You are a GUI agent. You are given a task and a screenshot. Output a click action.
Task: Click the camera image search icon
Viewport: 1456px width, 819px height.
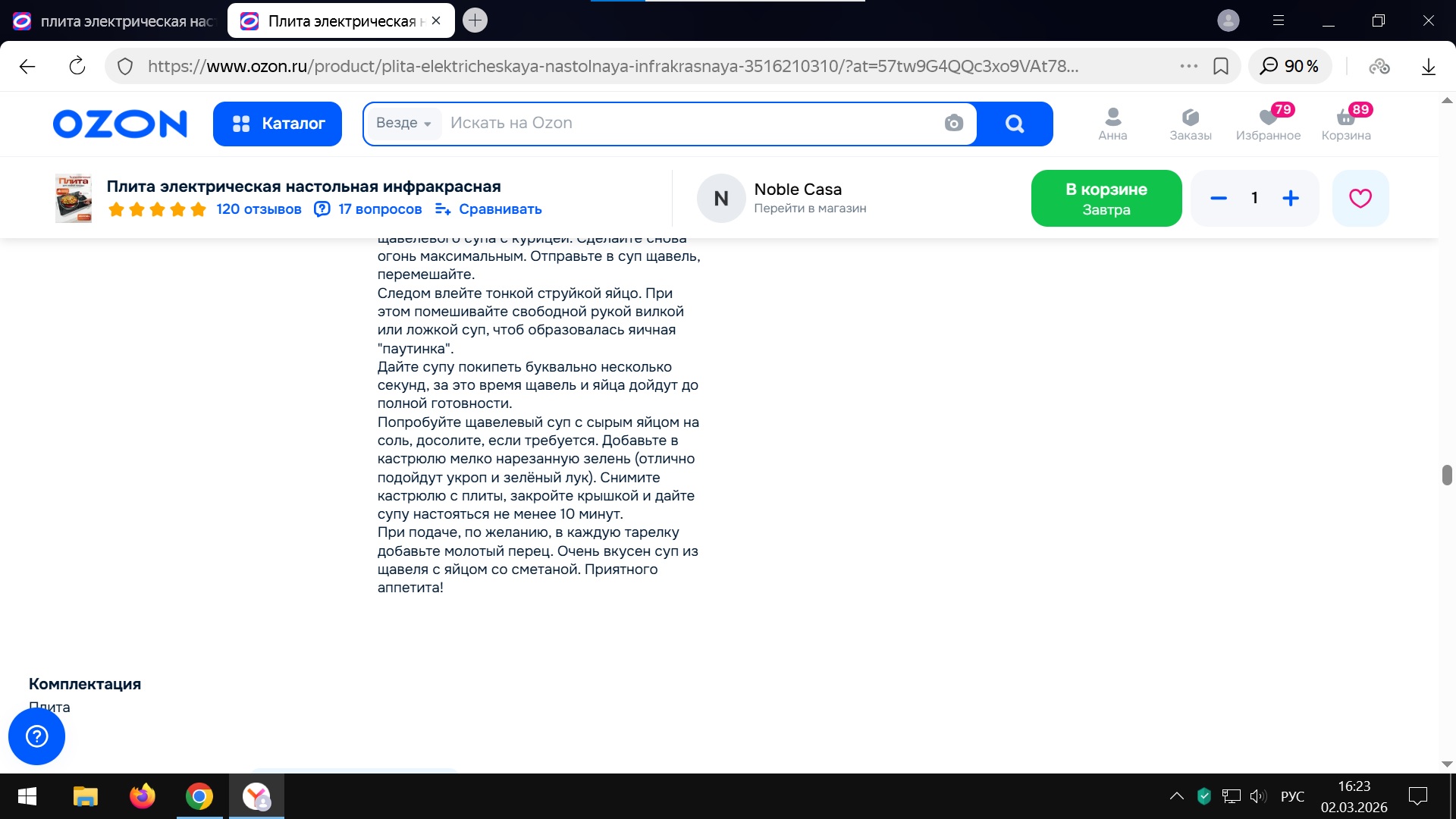[953, 123]
